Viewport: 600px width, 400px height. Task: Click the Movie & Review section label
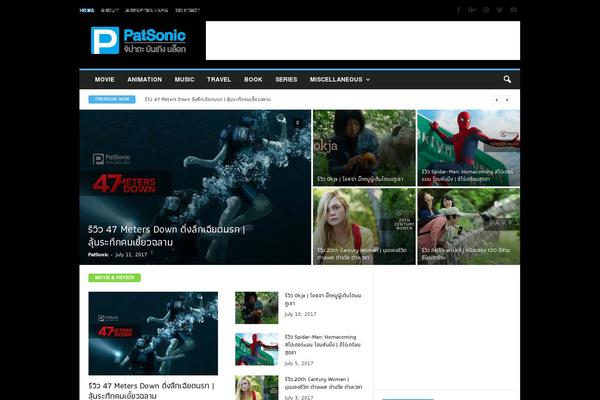pyautogui.click(x=114, y=278)
